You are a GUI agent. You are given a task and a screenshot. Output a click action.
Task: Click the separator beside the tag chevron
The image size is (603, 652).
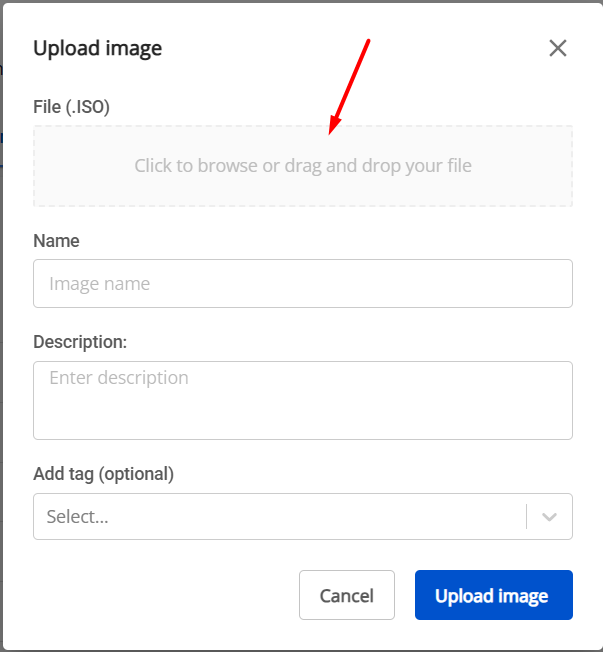[526, 516]
